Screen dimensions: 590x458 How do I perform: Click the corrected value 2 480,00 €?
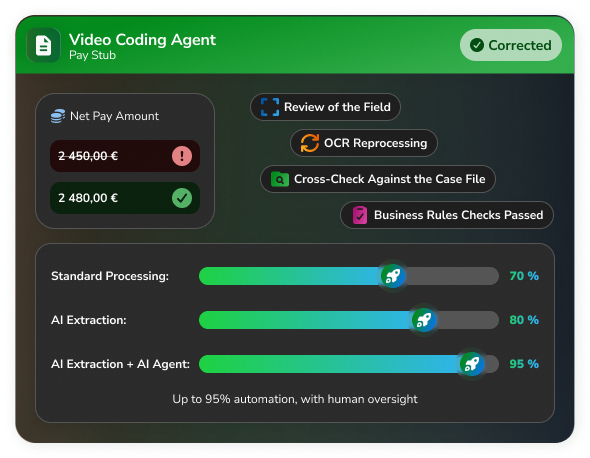88,198
